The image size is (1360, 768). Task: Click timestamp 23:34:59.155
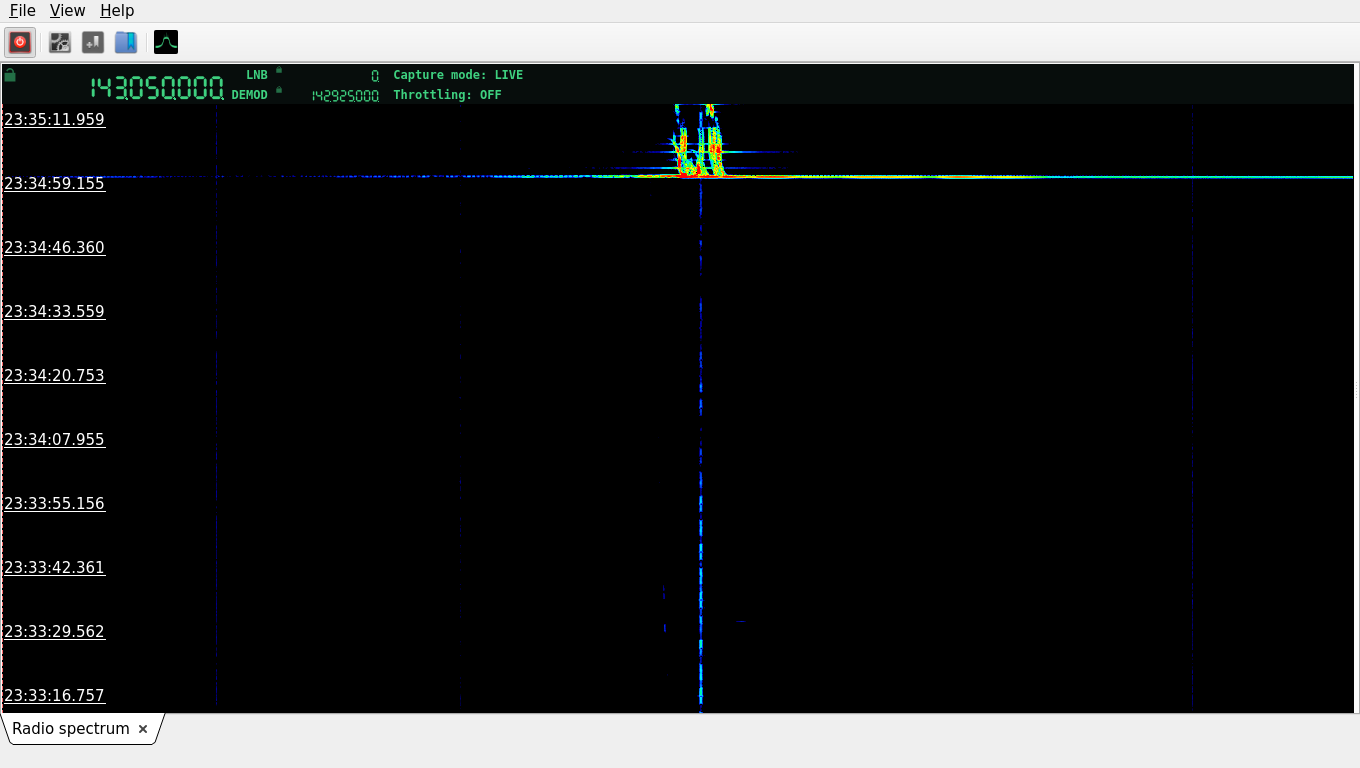tap(55, 184)
